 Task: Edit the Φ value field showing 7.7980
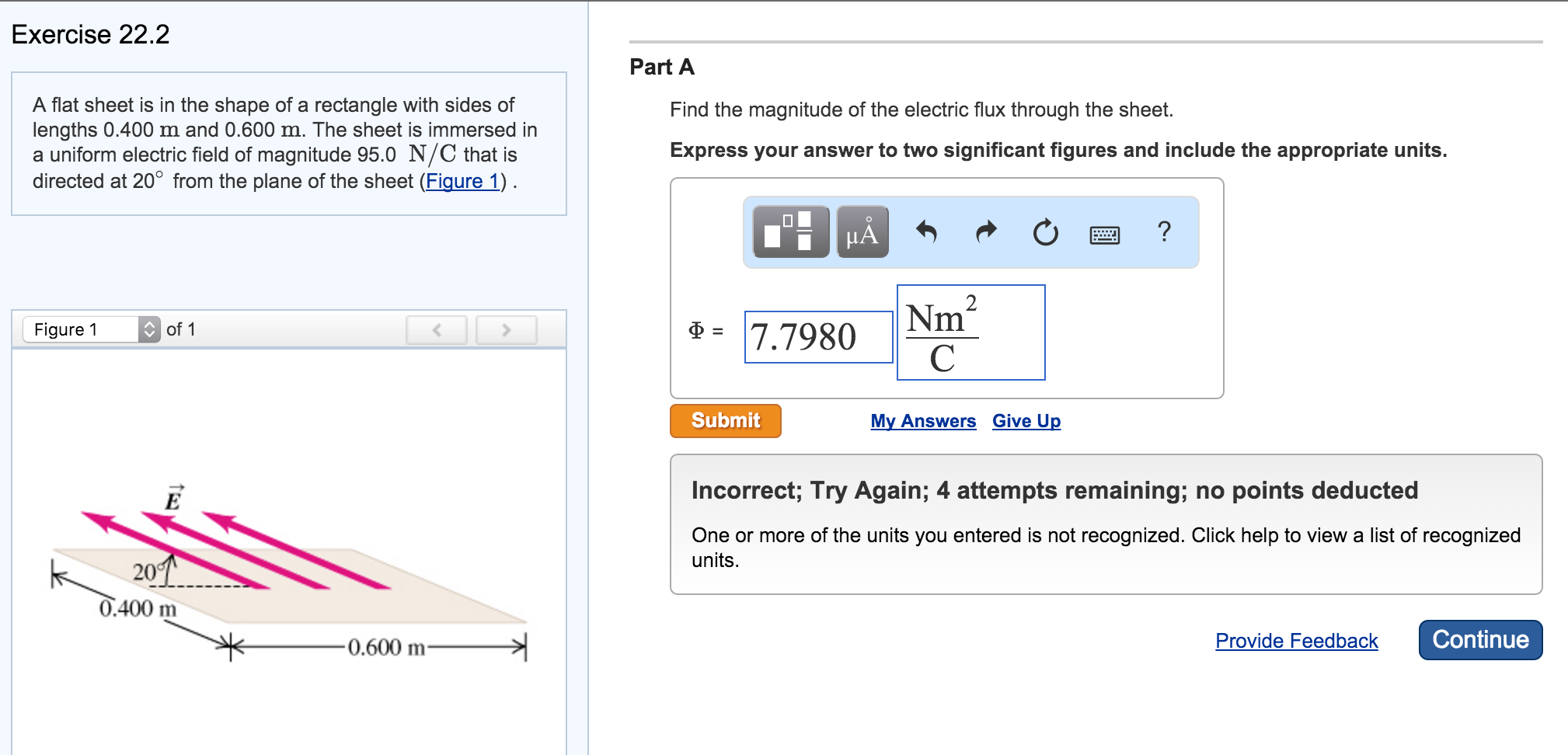point(817,336)
